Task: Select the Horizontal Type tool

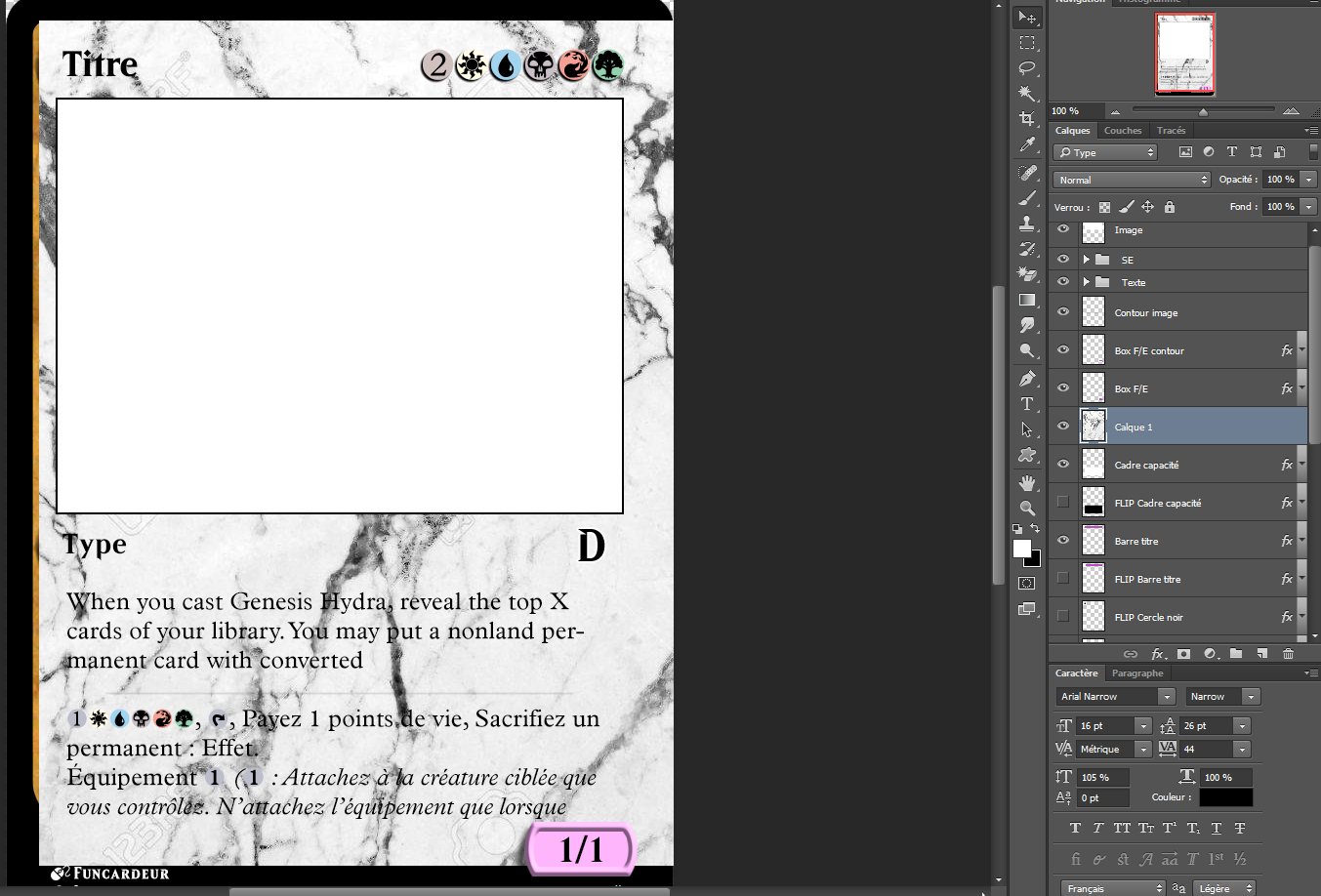Action: pyautogui.click(x=1027, y=404)
